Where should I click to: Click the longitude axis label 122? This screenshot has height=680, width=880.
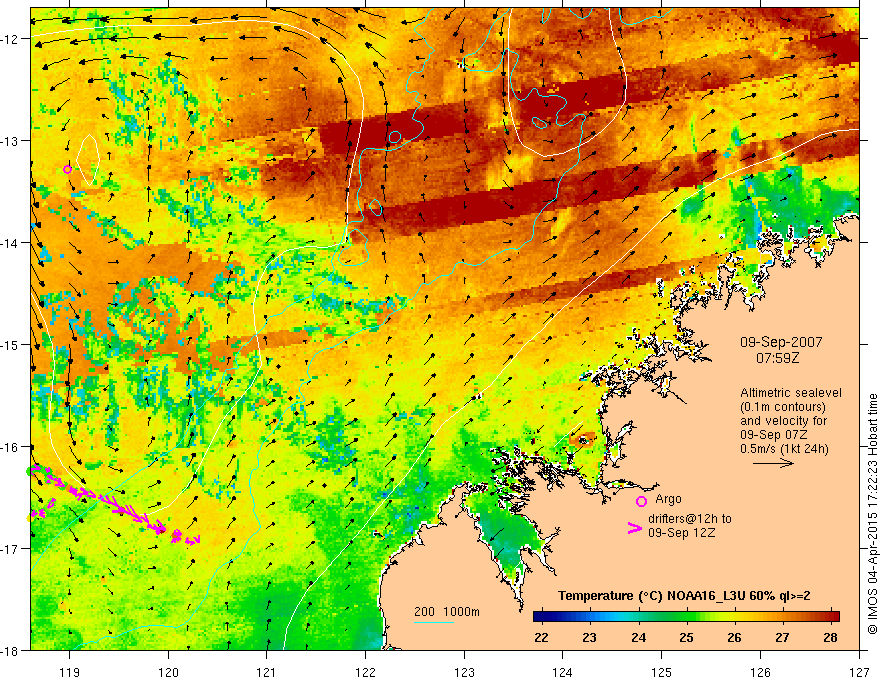click(x=365, y=672)
